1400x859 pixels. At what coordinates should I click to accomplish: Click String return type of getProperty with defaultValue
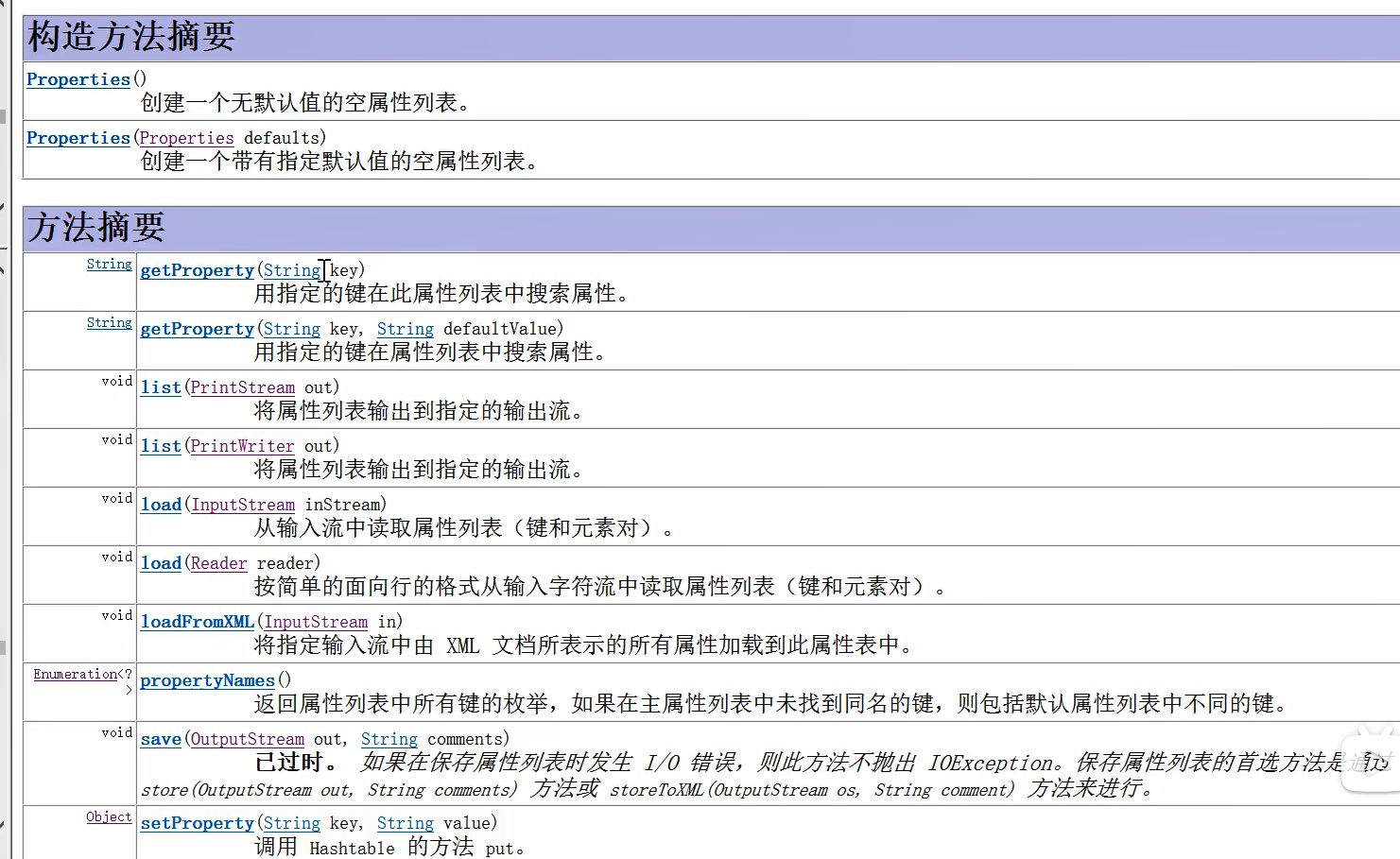tap(110, 323)
